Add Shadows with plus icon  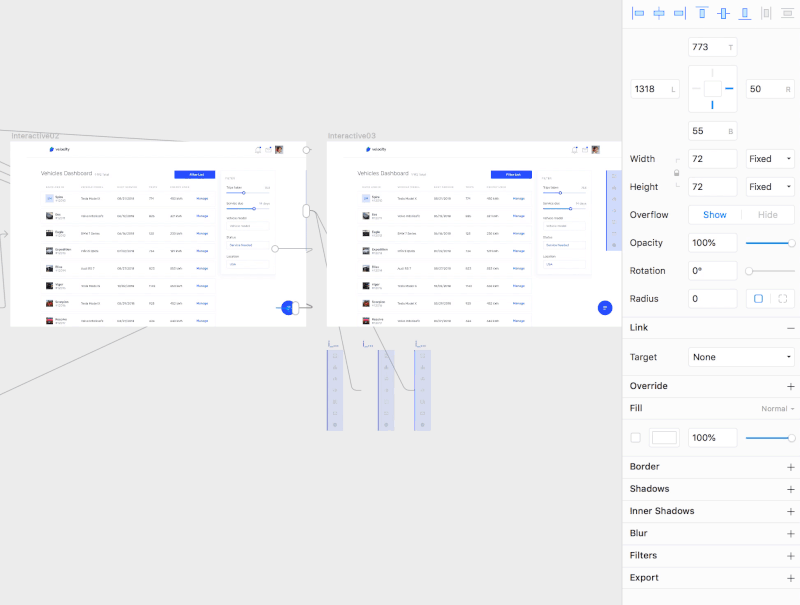[x=790, y=490]
